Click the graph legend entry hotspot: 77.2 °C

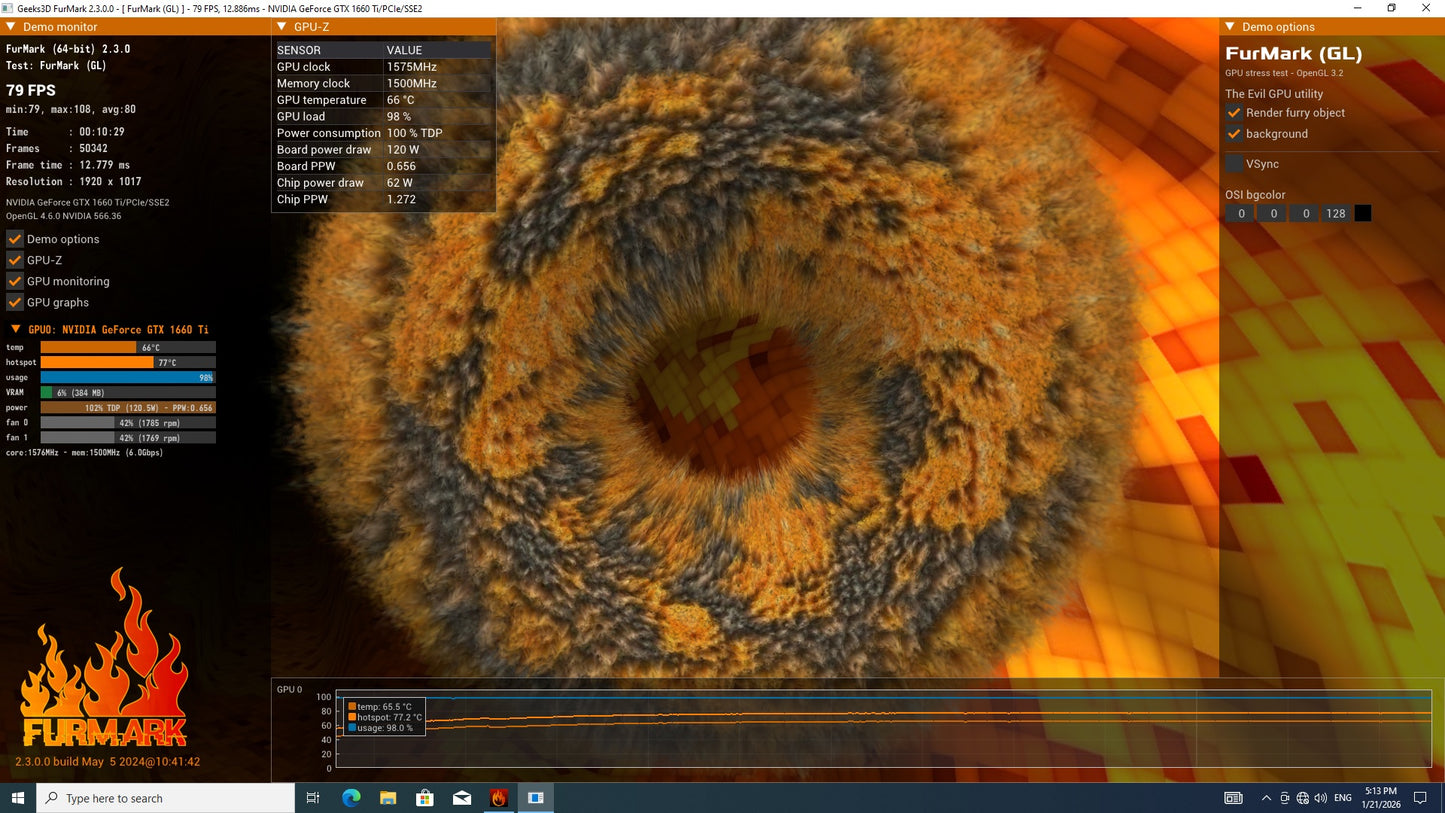pyautogui.click(x=385, y=717)
